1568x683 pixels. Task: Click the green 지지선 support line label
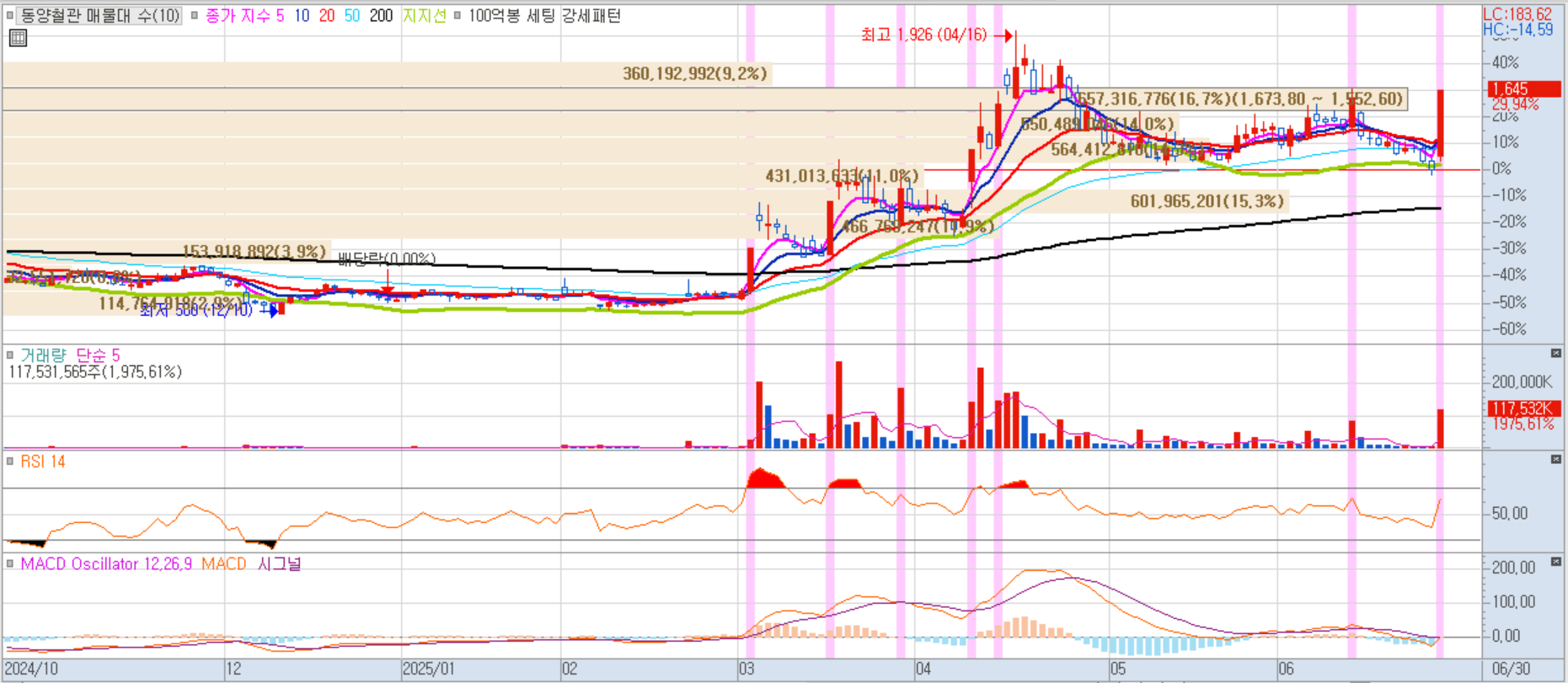(x=424, y=15)
